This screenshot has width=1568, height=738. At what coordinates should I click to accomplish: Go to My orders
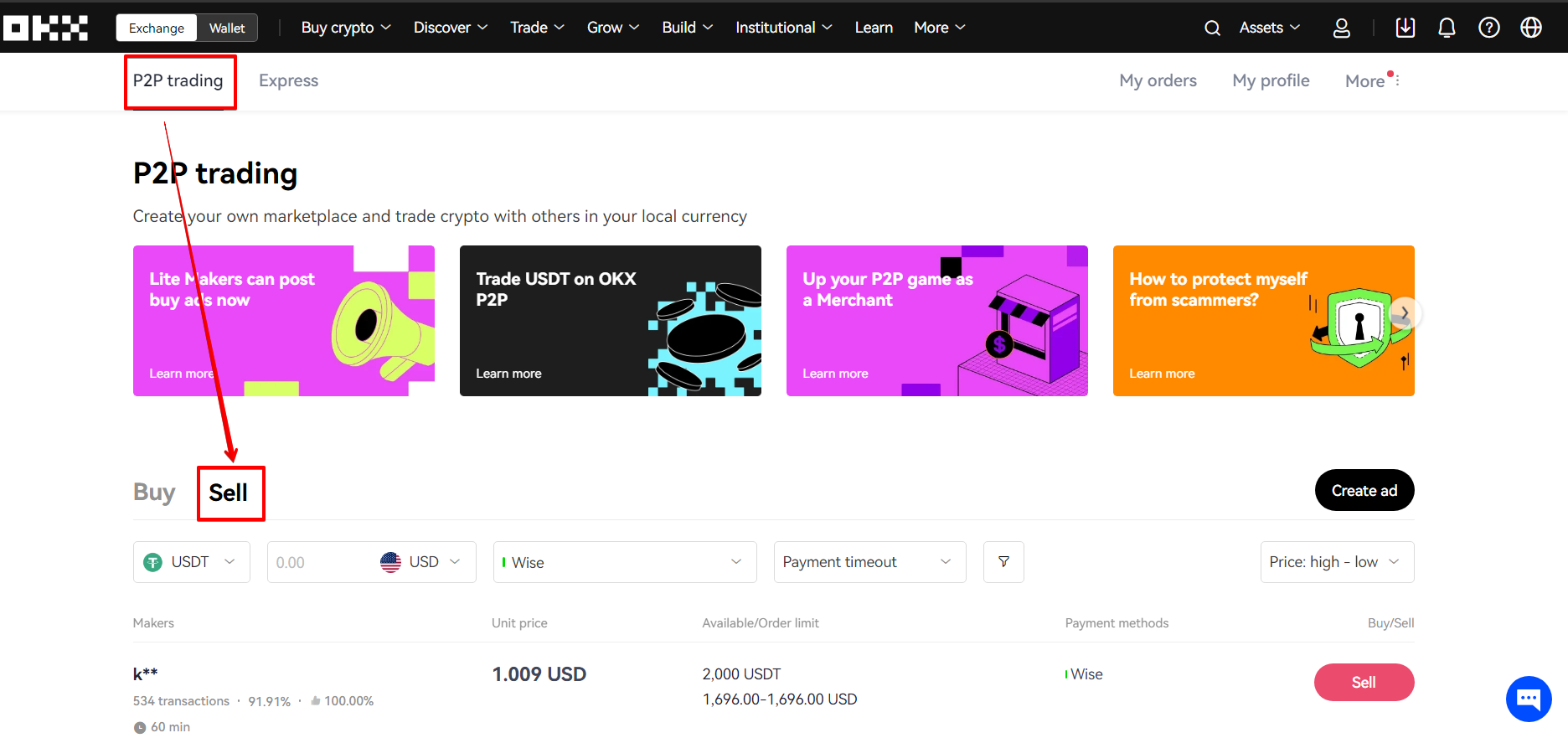(1158, 80)
